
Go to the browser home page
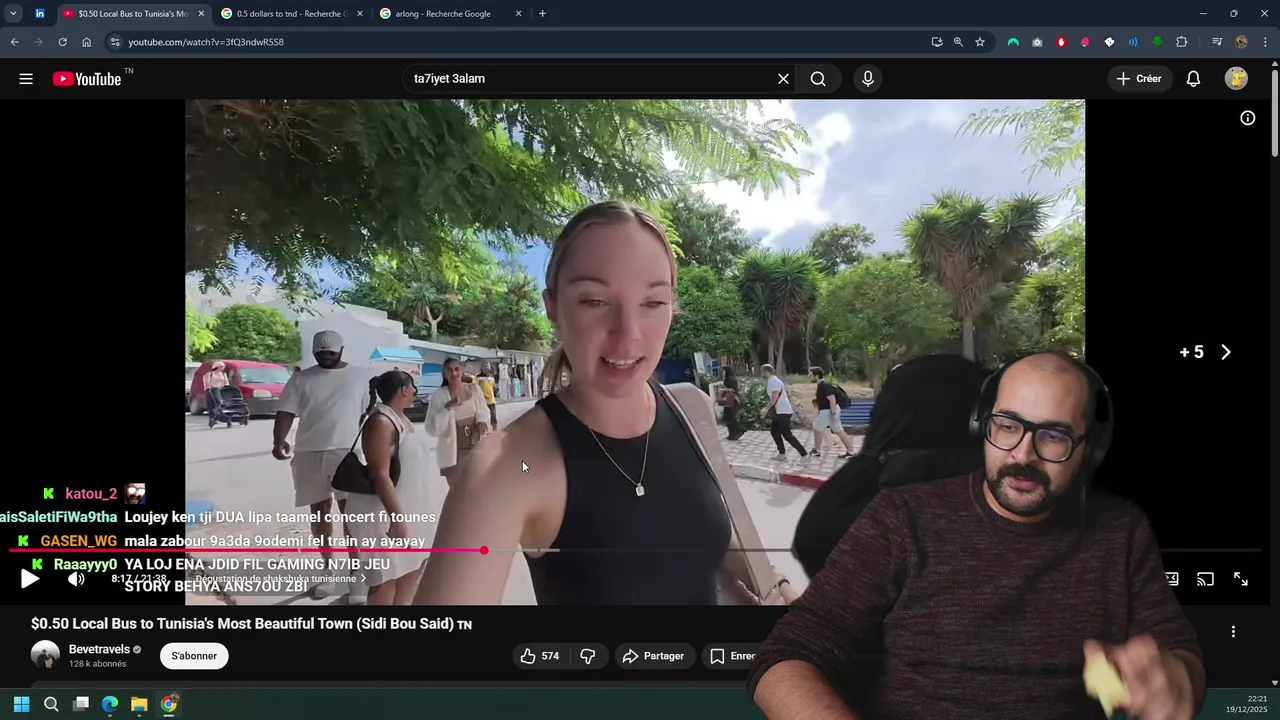86,42
